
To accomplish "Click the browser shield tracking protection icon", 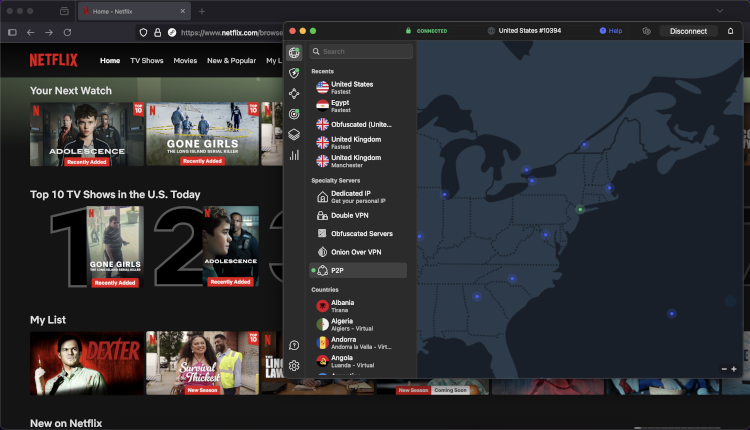I will point(143,33).
